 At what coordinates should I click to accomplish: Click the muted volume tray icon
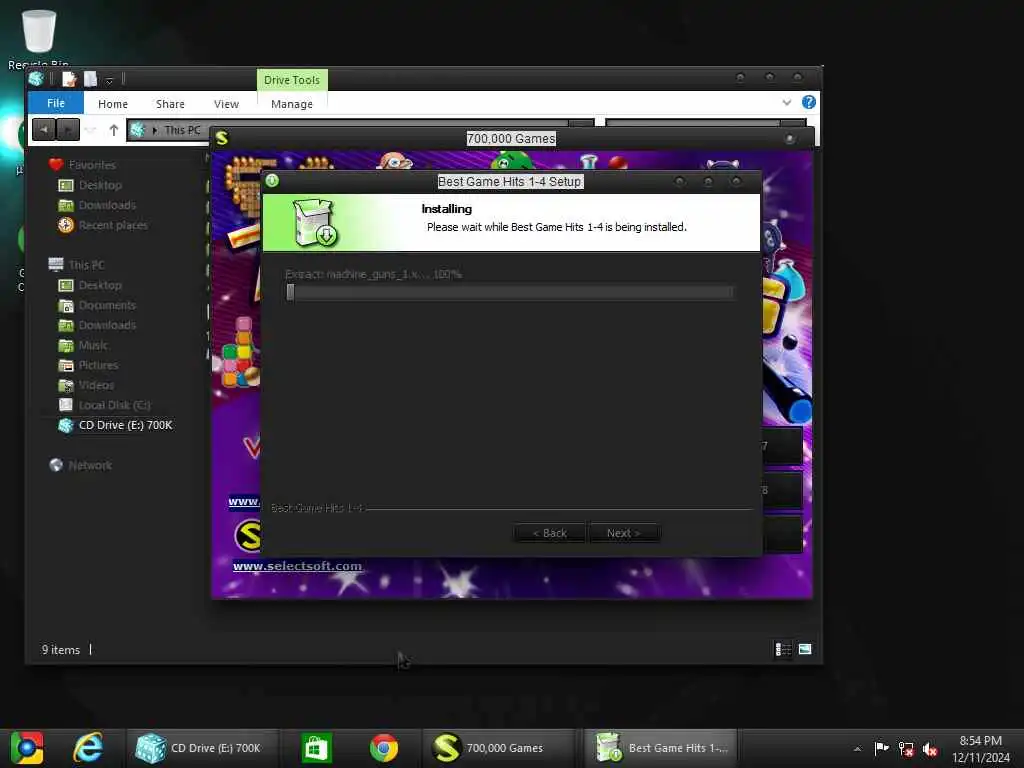tap(930, 749)
